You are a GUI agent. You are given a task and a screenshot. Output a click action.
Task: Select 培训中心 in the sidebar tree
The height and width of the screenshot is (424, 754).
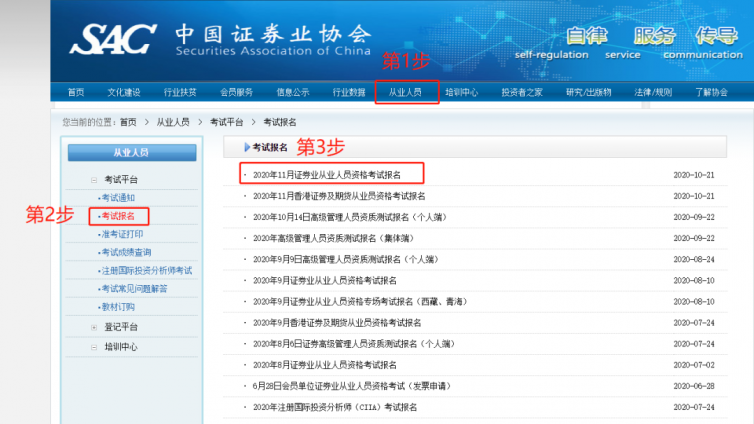click(121, 347)
